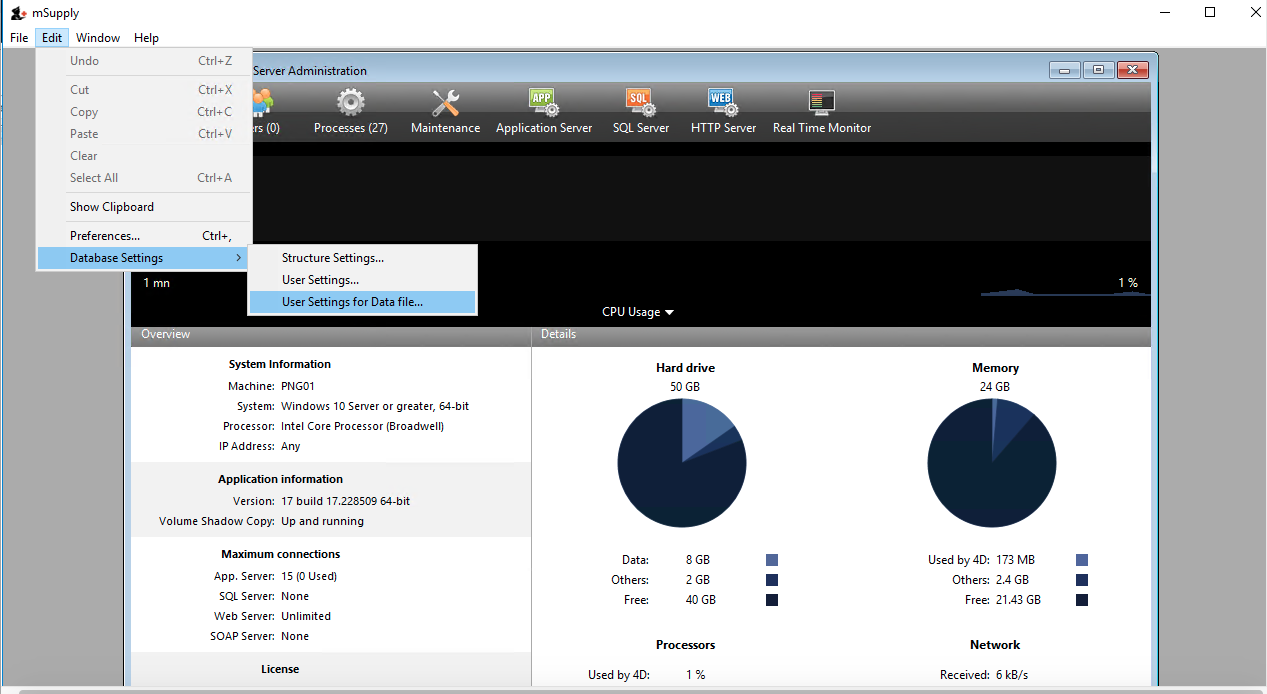The height and width of the screenshot is (694, 1267).
Task: Restore the Server Administration inner window
Action: point(1098,70)
